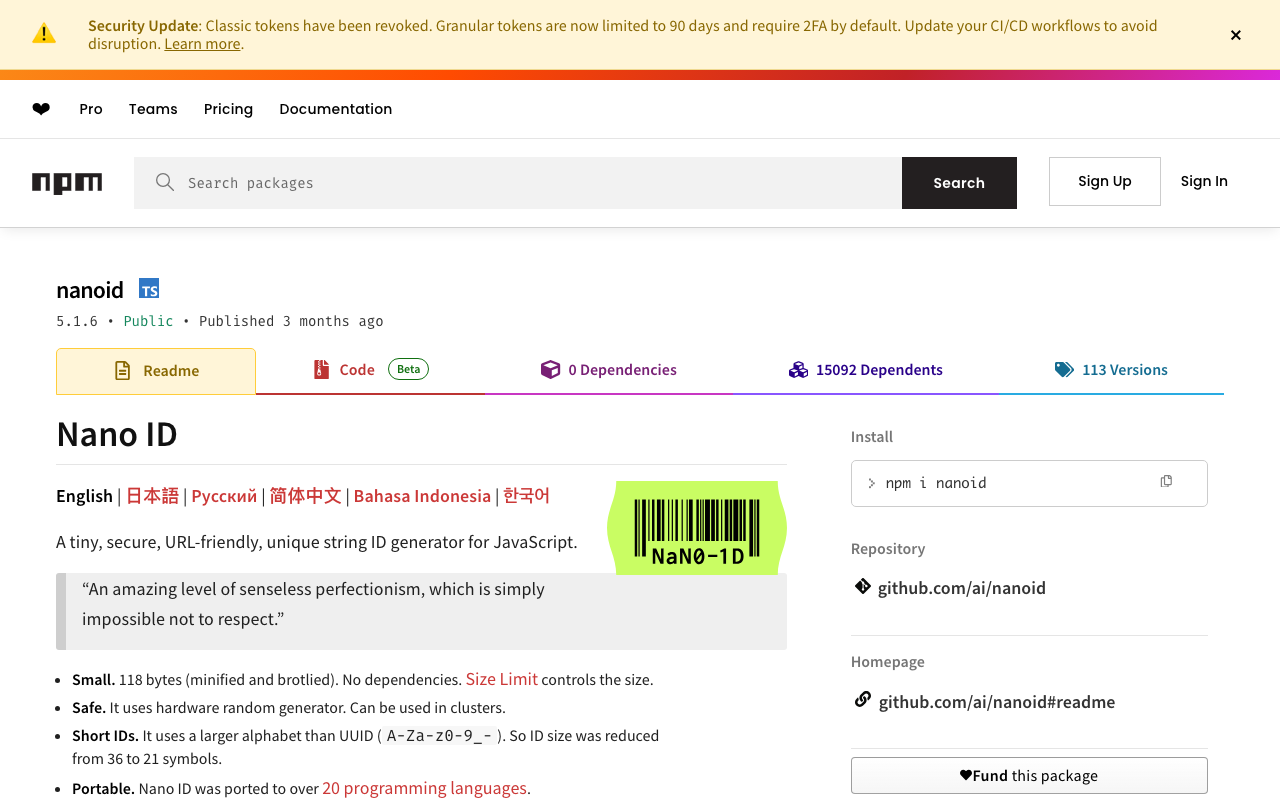Open the Pro menu item
This screenshot has width=1280, height=800.
tap(91, 109)
